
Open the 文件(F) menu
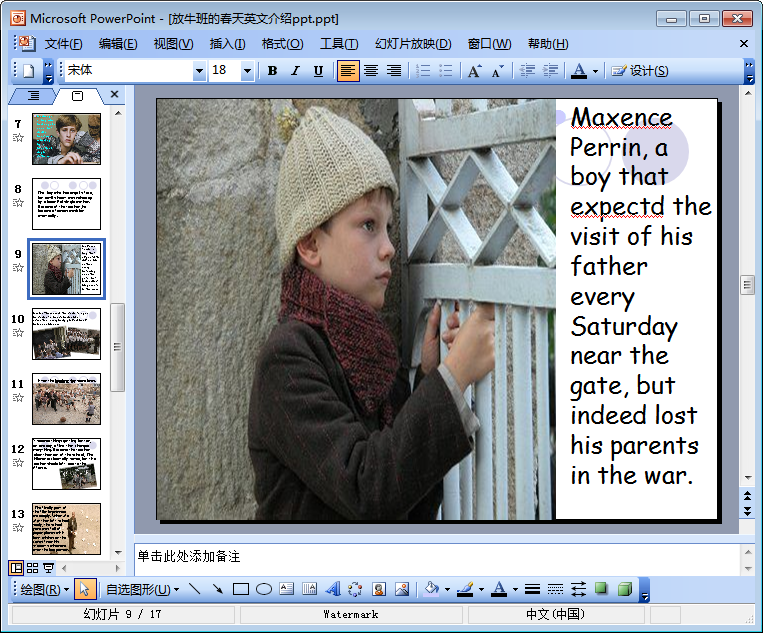pos(64,44)
